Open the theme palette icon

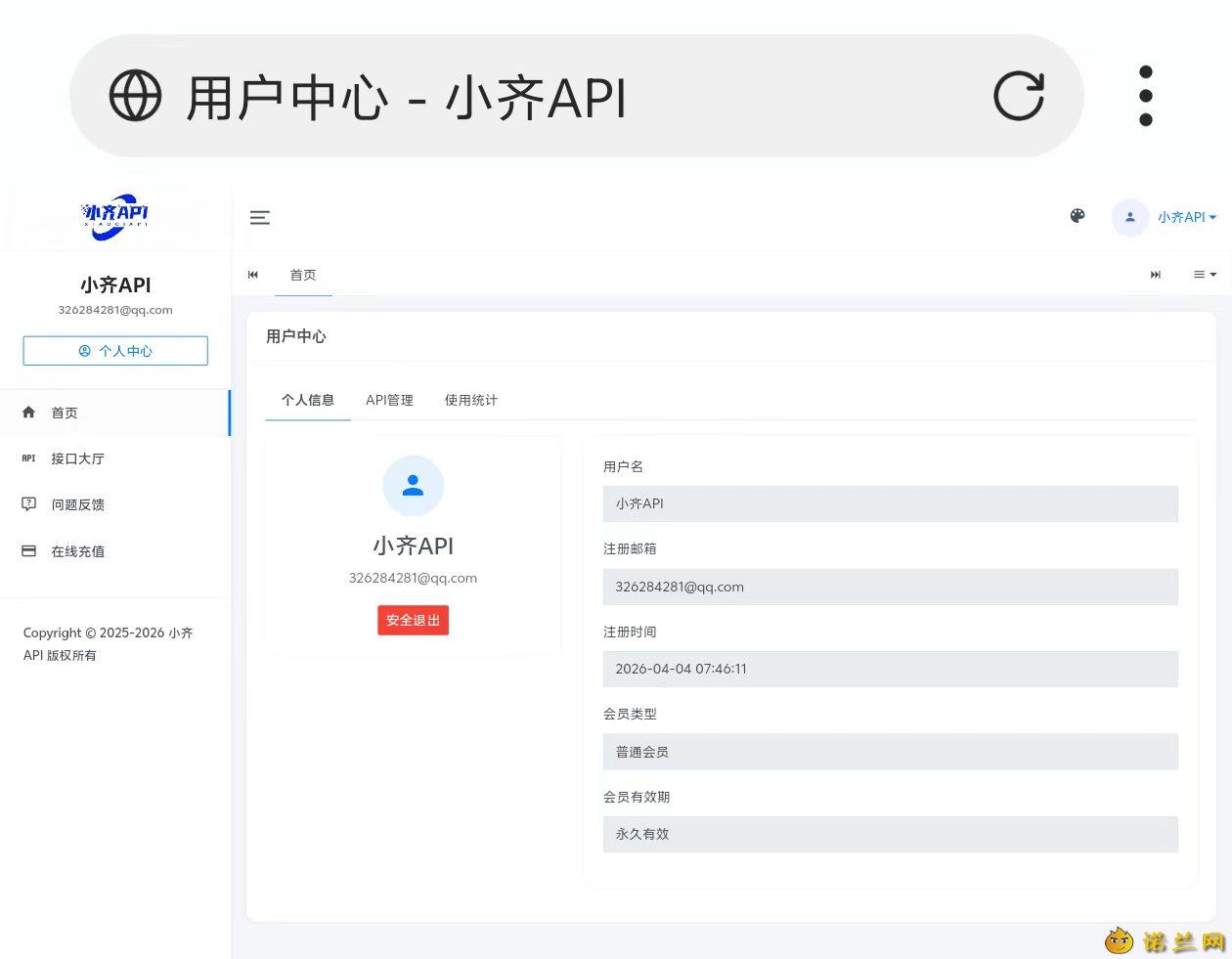[1078, 216]
